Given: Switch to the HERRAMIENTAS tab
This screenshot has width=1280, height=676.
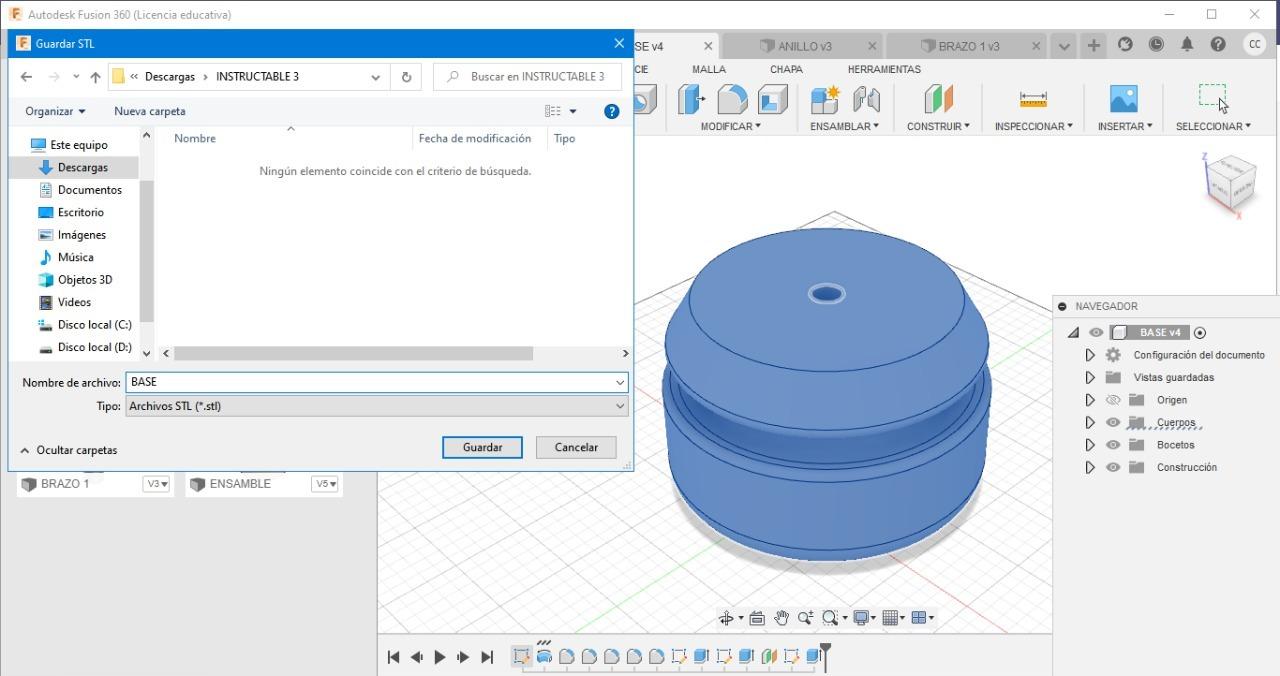Looking at the screenshot, I should coord(884,69).
